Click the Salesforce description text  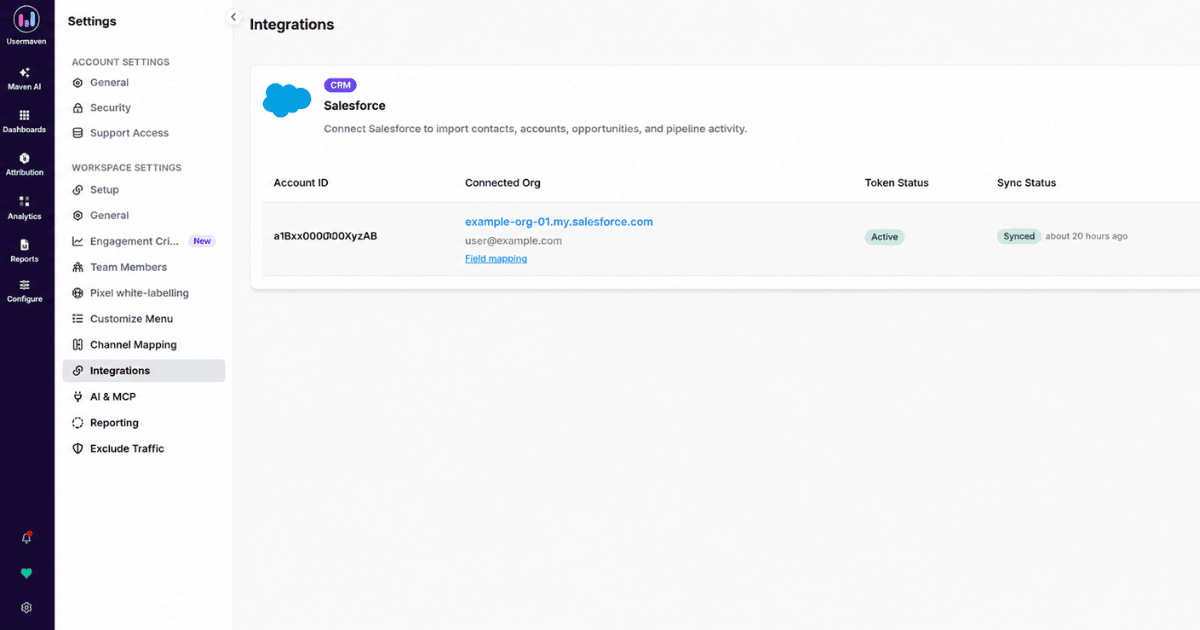tap(536, 129)
